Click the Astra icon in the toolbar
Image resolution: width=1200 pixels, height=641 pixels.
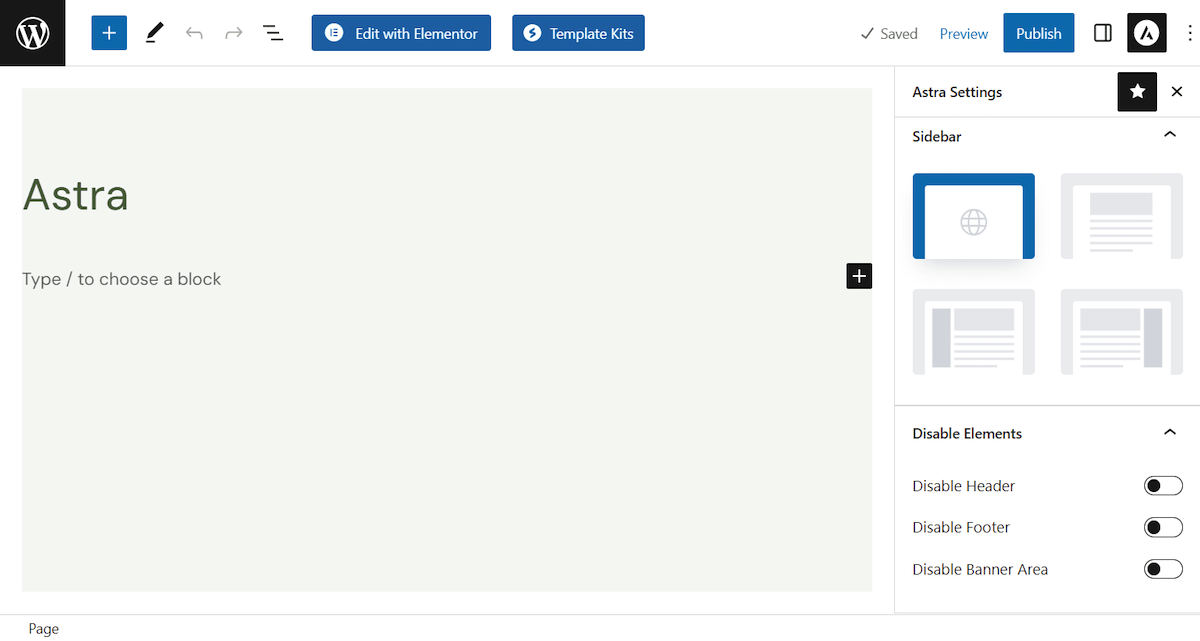(1146, 32)
